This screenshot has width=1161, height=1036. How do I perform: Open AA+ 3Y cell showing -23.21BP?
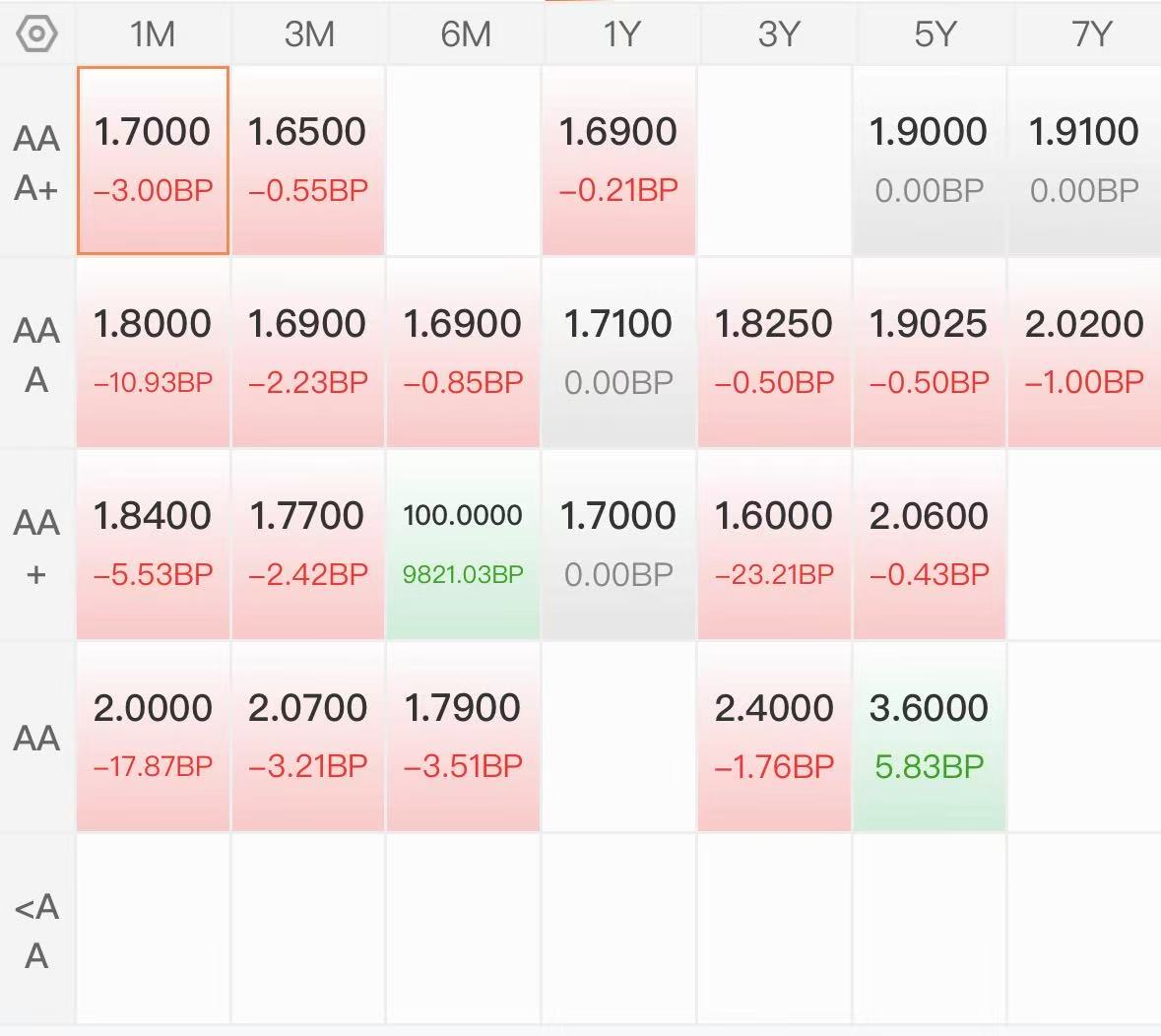point(774,545)
